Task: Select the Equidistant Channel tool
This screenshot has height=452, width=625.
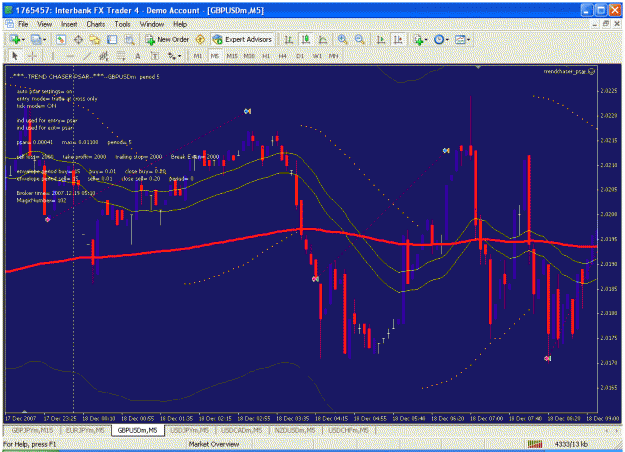Action: pyautogui.click(x=104, y=56)
